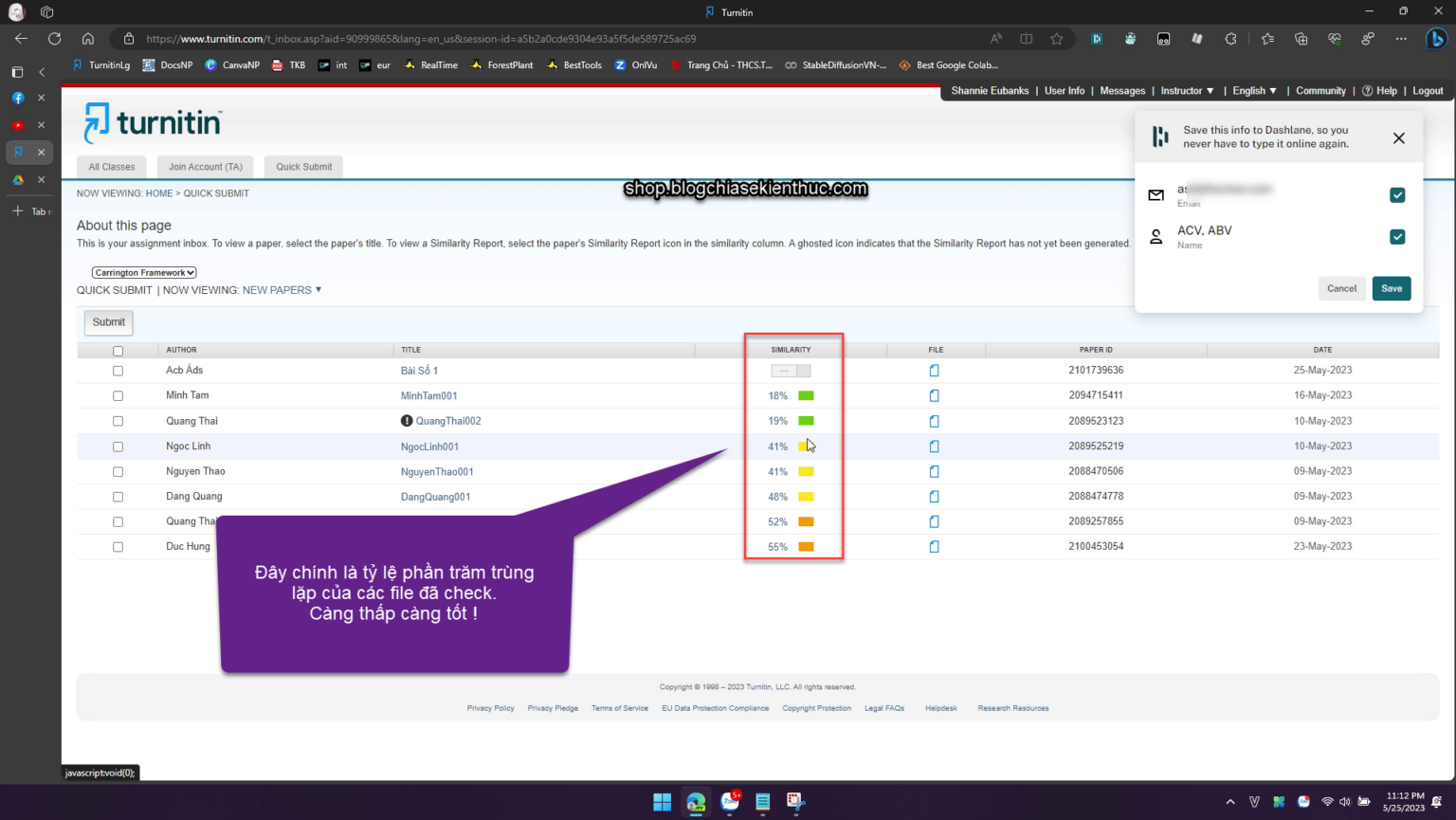Open the split screen icon in address bar
The width and height of the screenshot is (1456, 820).
(1026, 39)
